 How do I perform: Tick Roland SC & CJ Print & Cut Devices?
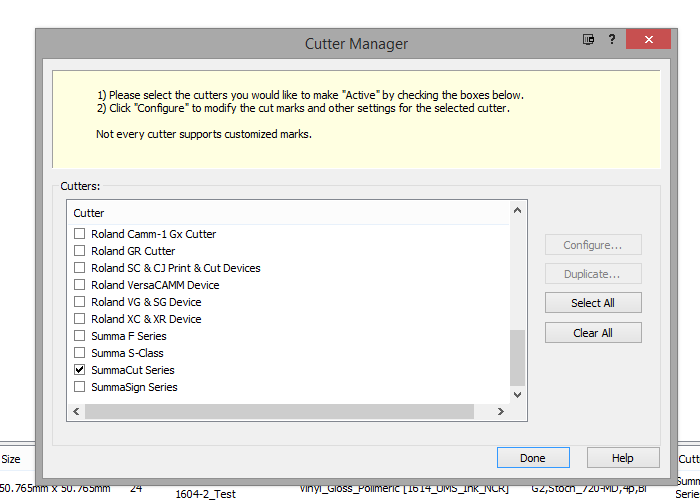coord(79,267)
